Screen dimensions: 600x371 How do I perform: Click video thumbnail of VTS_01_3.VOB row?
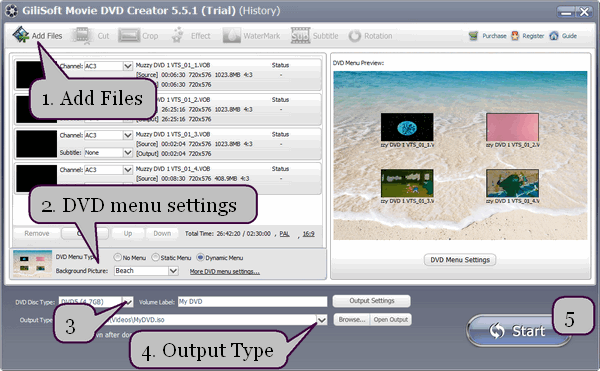click(x=36, y=144)
